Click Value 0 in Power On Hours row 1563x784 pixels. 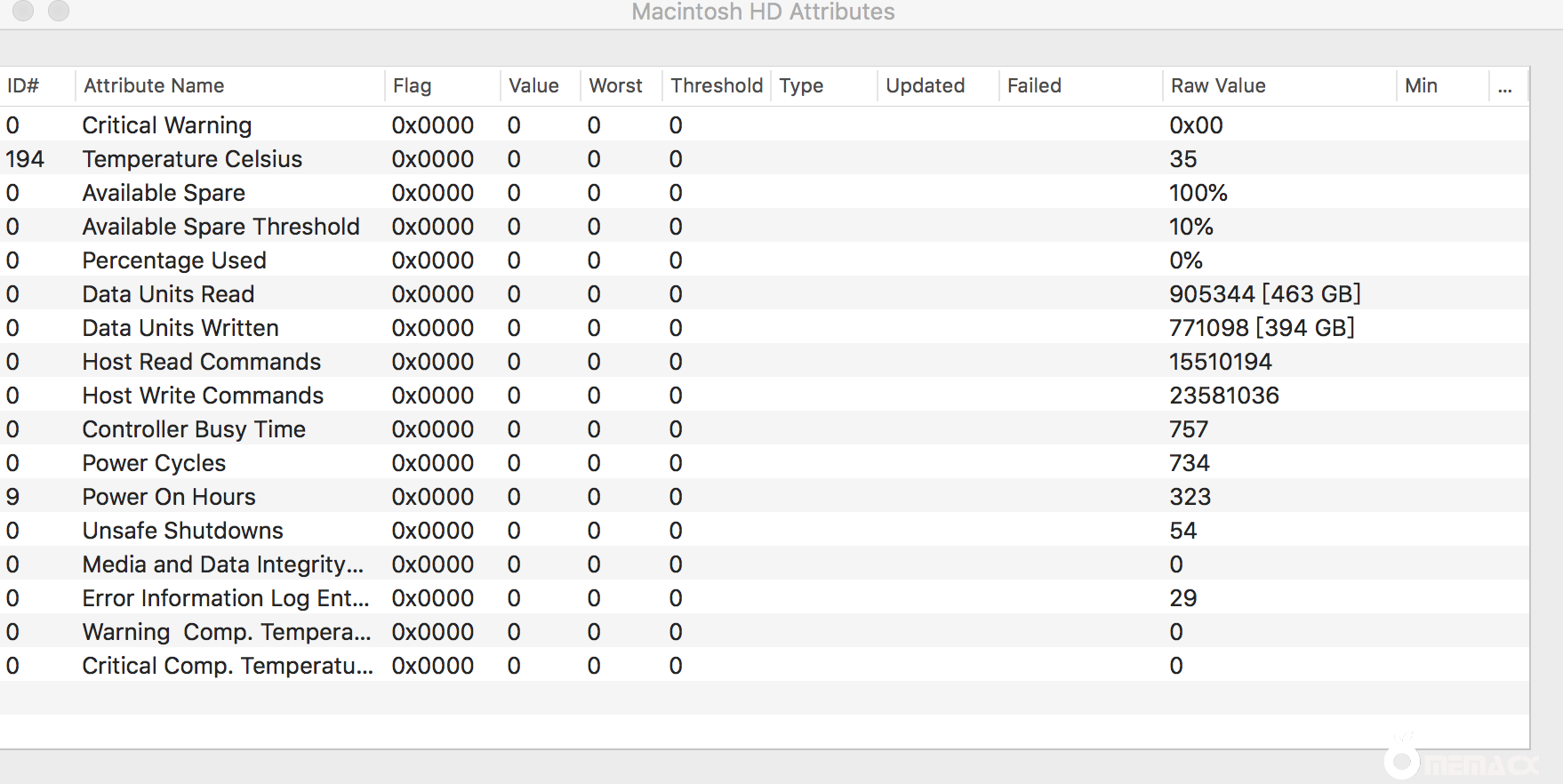pos(514,497)
